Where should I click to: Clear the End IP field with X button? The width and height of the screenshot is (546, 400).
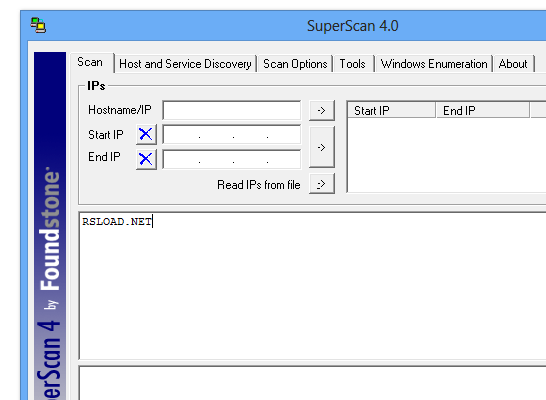[146, 159]
